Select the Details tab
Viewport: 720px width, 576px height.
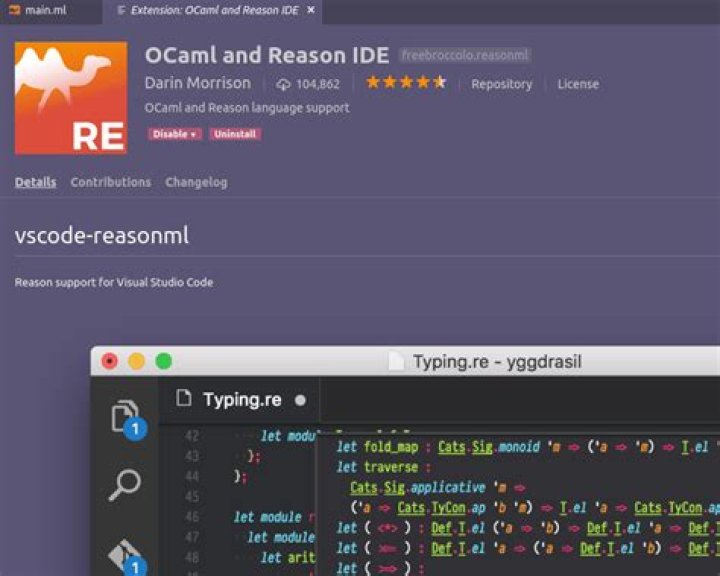pyautogui.click(x=35, y=182)
